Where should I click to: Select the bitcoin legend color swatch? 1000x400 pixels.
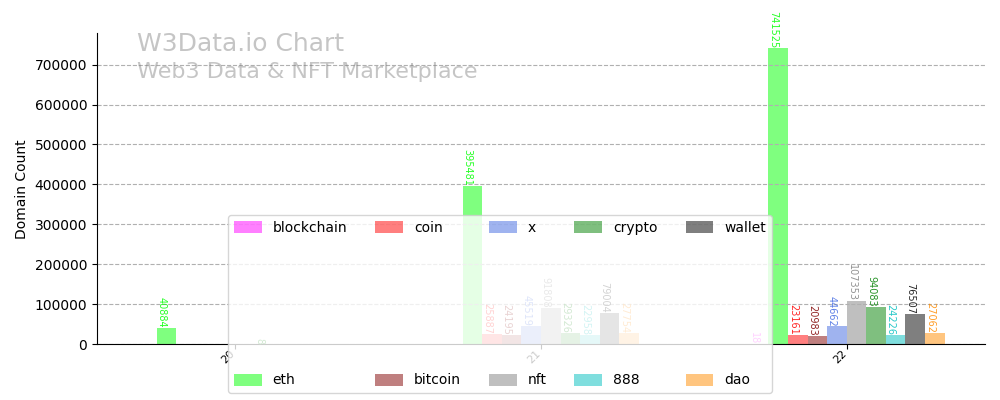point(389,380)
